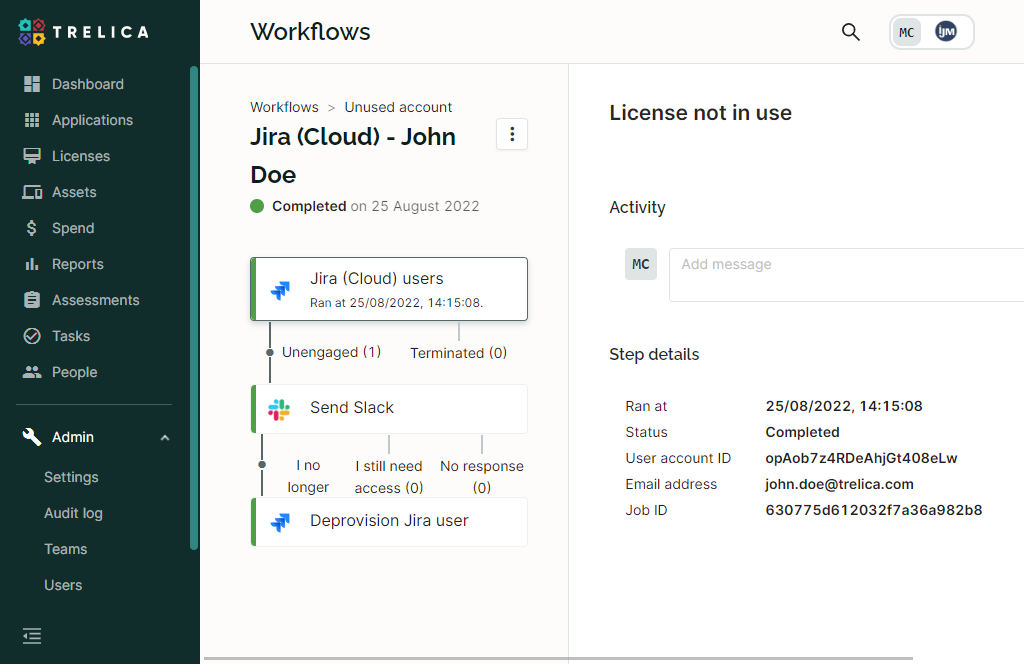Click the Tasks checkmark icon
The height and width of the screenshot is (664, 1024).
coord(32,336)
